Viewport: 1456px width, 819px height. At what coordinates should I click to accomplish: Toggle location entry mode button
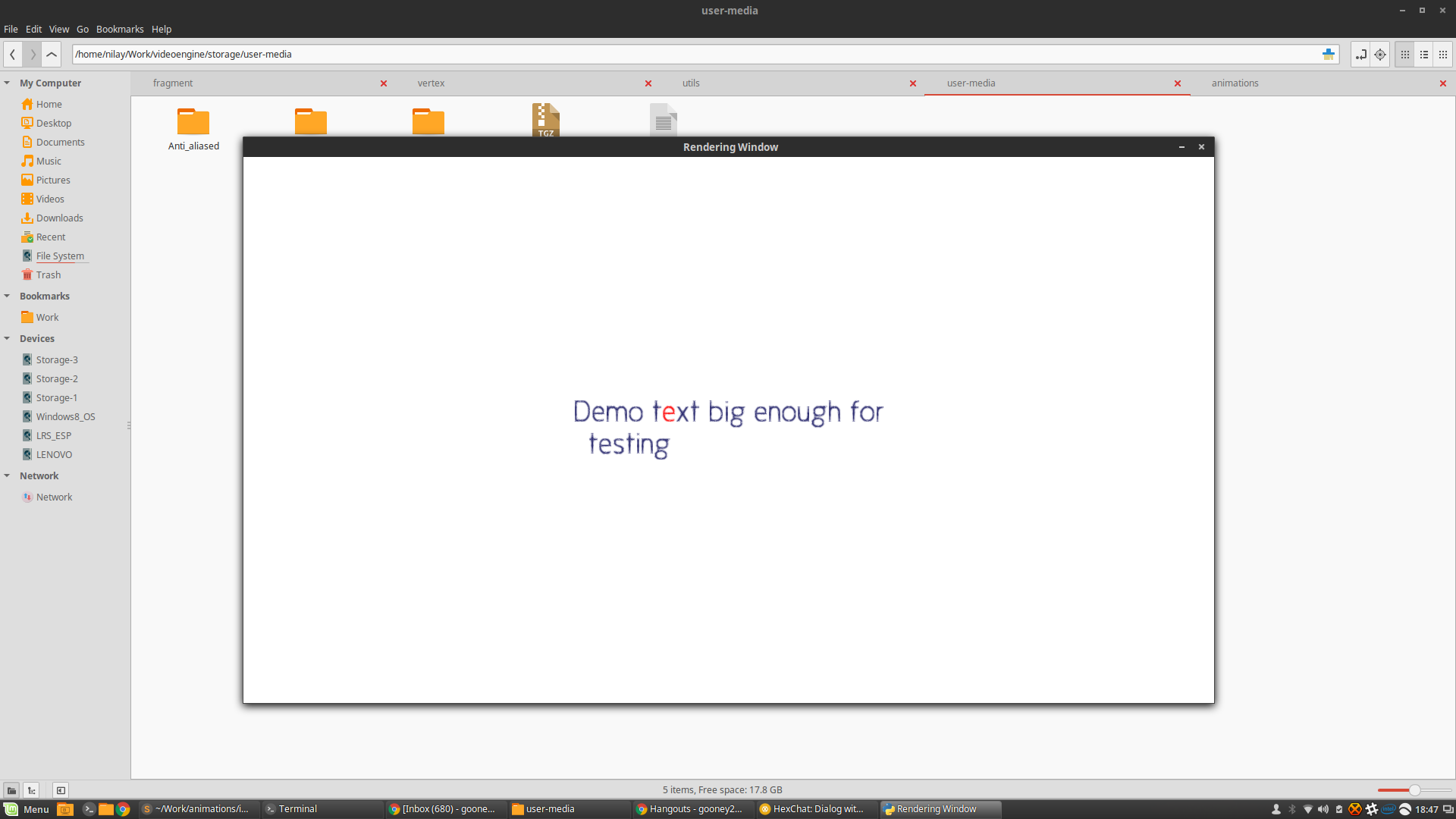click(x=1361, y=55)
